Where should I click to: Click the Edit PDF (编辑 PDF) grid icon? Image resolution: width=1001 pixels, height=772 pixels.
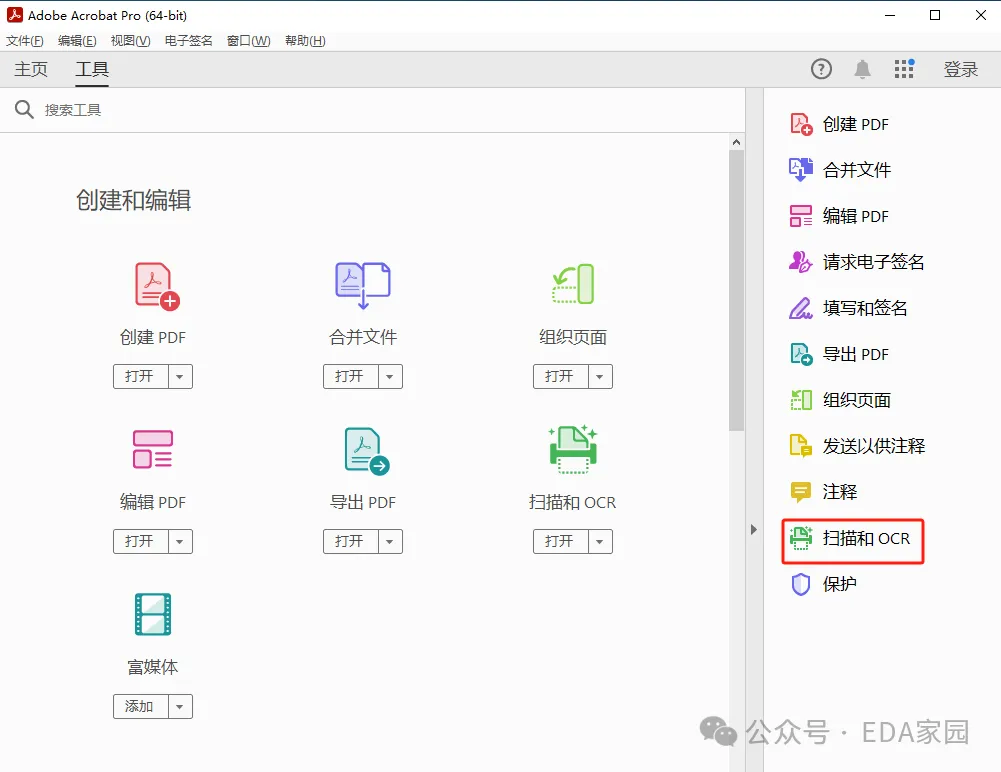coord(153,449)
